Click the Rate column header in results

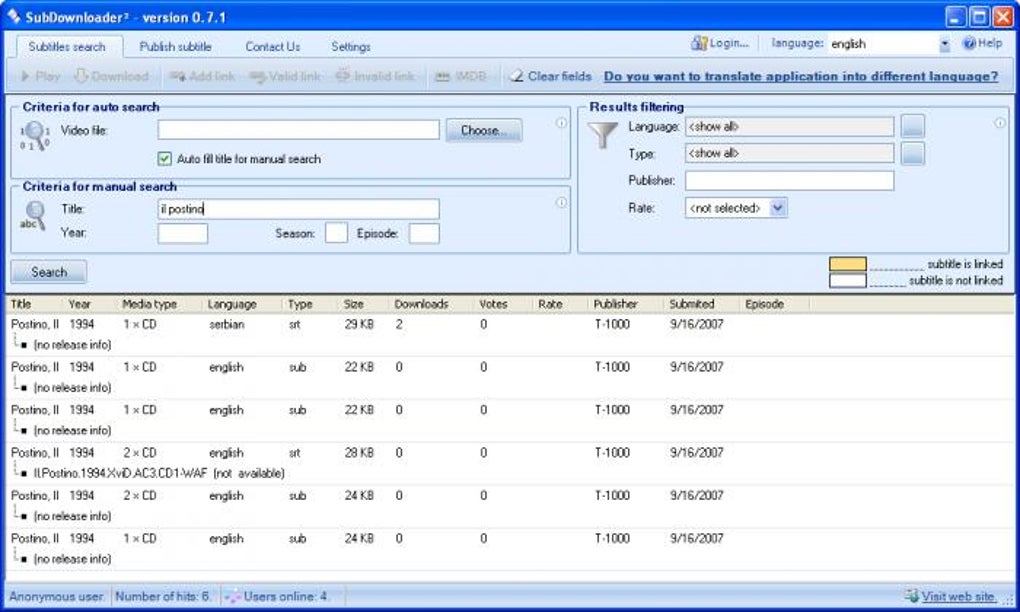click(x=561, y=304)
